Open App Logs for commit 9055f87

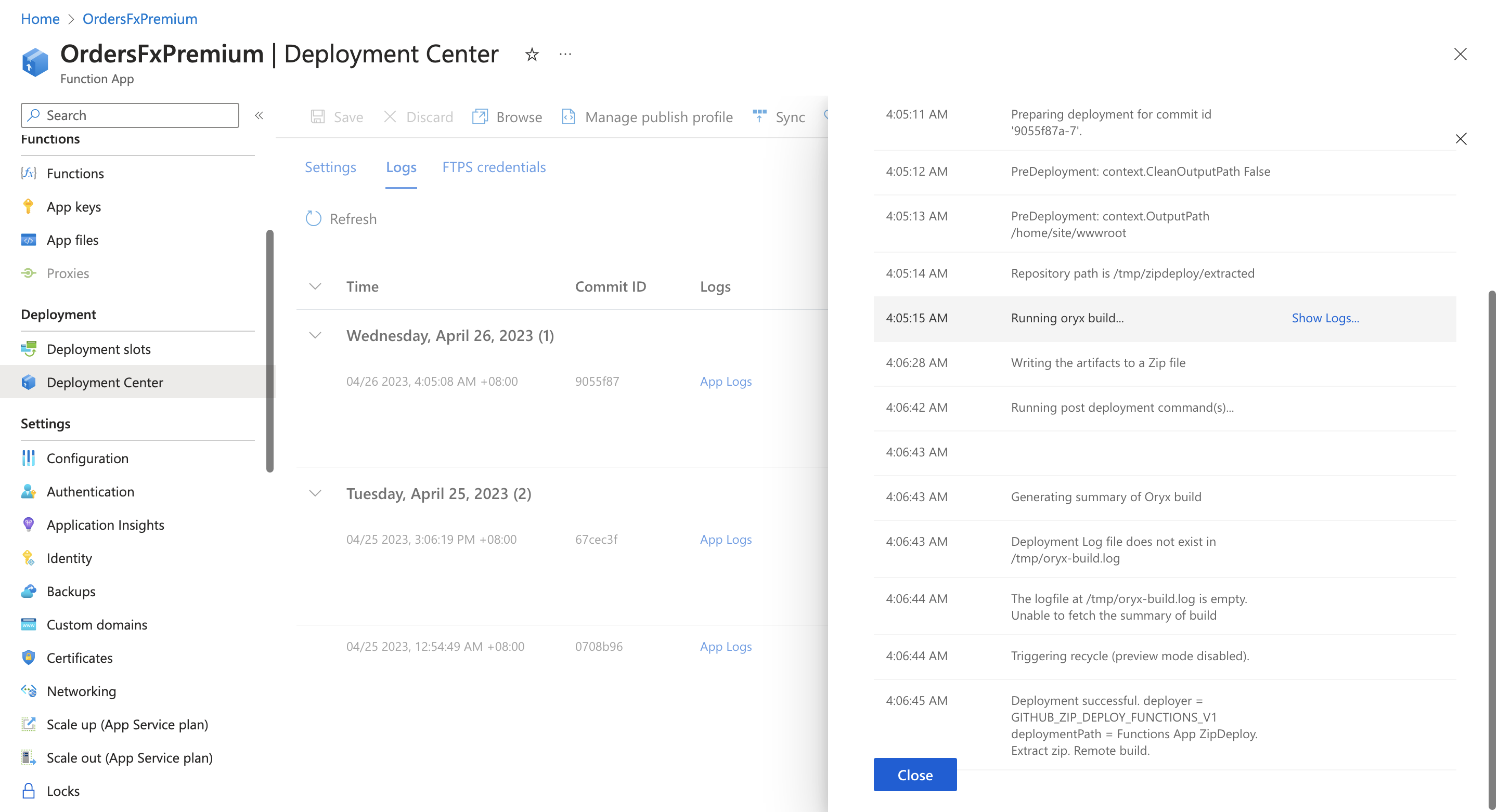click(x=726, y=381)
